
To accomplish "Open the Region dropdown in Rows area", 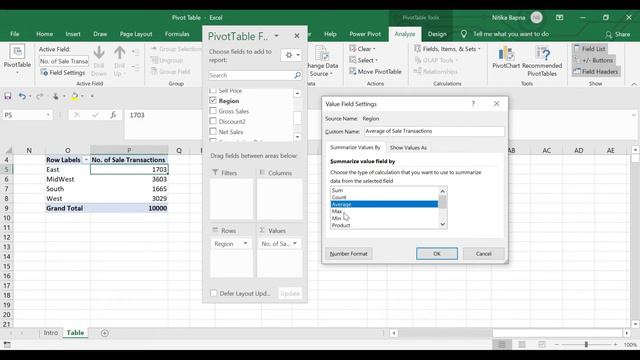I will [245, 244].
